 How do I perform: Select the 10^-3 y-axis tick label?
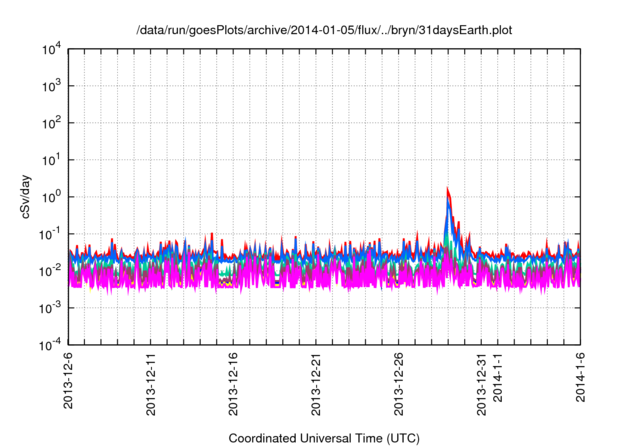(x=49, y=308)
